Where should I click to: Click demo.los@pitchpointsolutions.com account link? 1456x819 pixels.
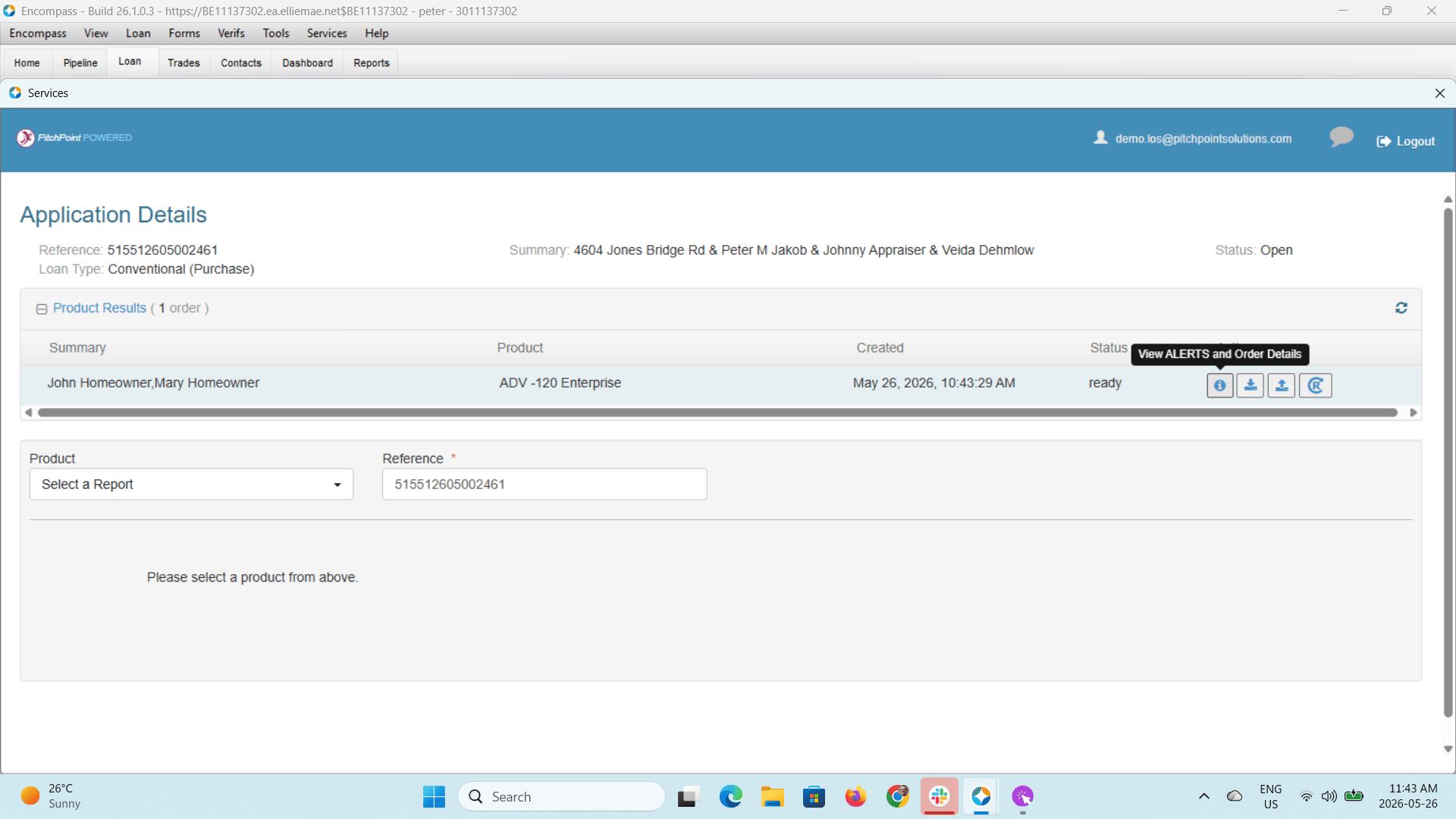coord(1203,139)
